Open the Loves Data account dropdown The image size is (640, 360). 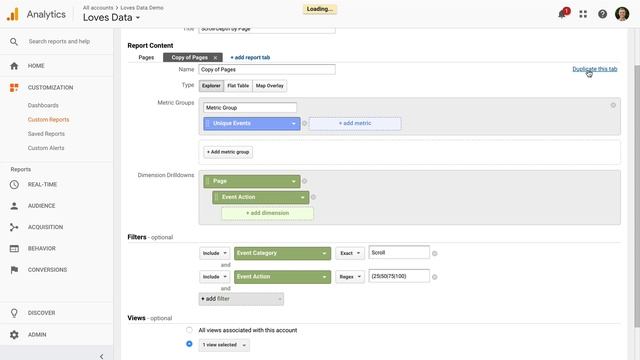pyautogui.click(x=111, y=18)
